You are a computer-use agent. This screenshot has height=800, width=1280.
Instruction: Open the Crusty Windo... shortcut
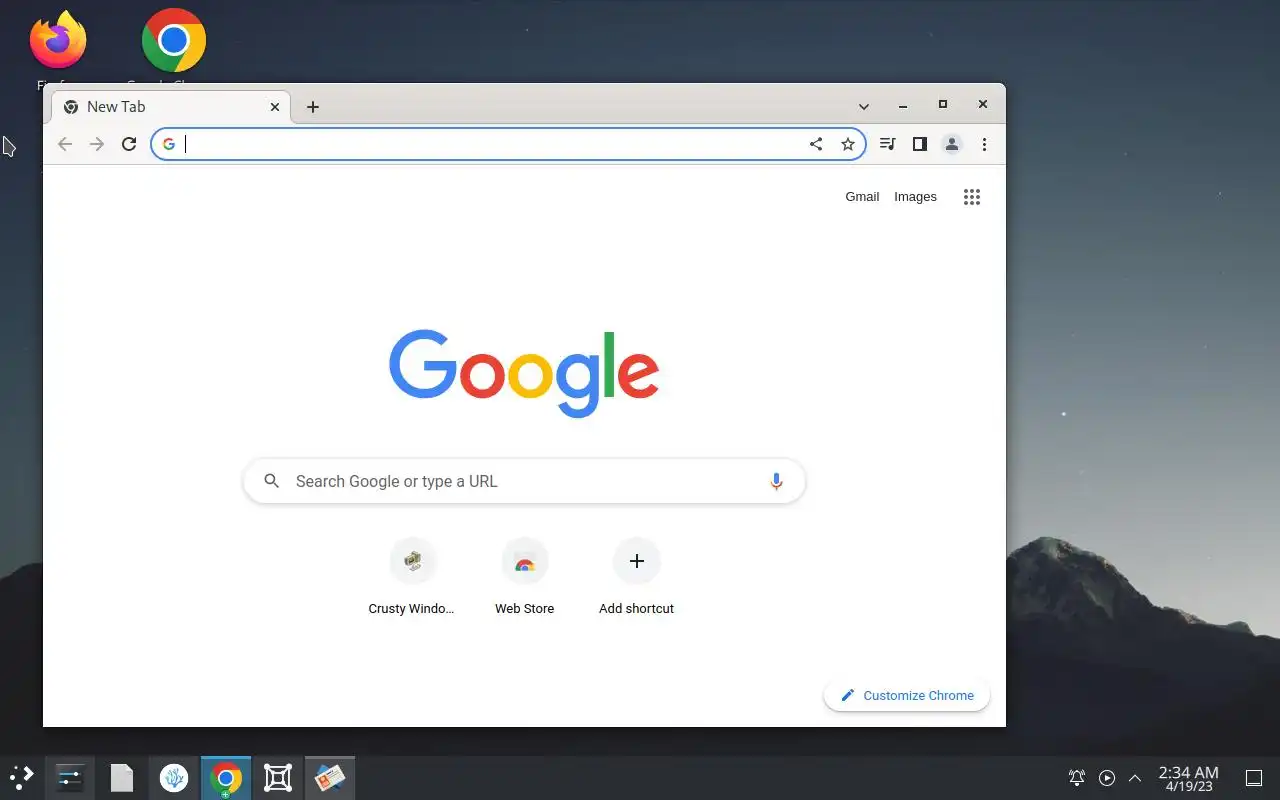tap(412, 577)
